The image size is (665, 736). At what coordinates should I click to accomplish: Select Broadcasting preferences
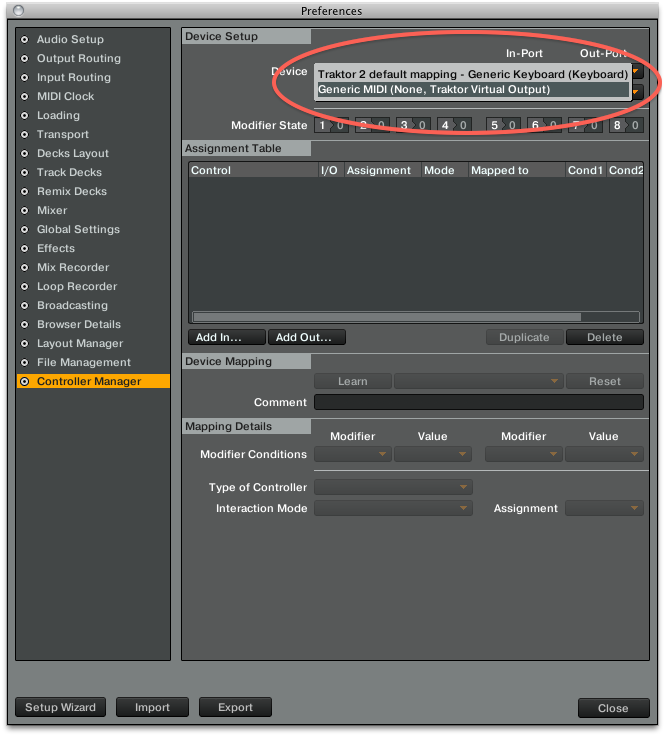click(93, 306)
